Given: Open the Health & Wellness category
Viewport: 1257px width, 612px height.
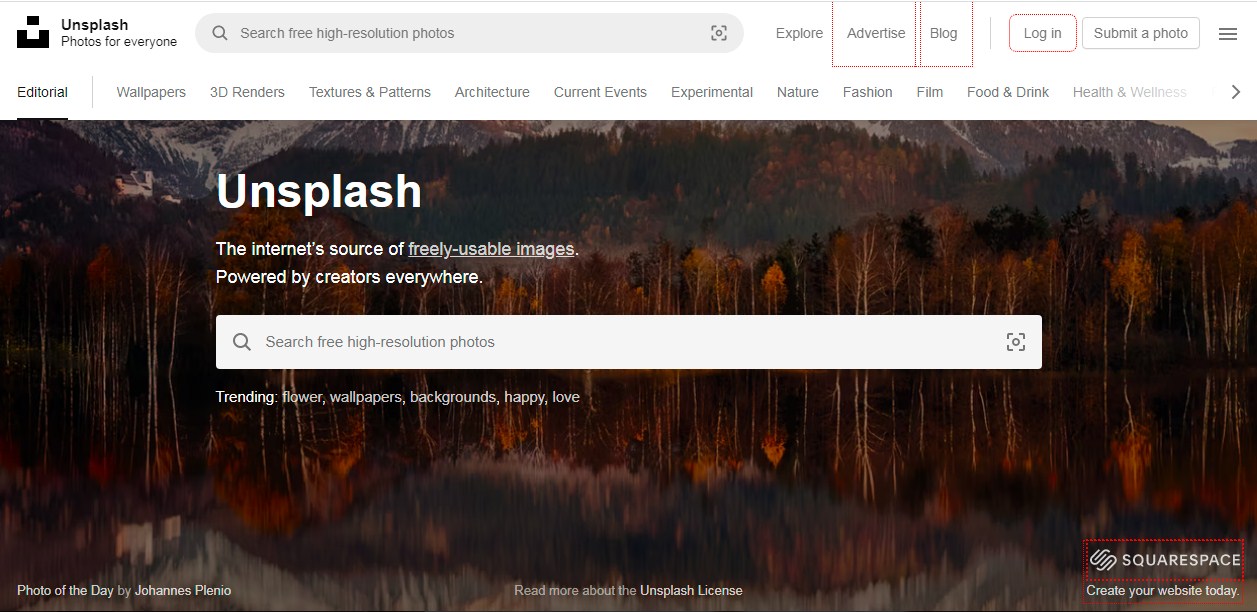Looking at the screenshot, I should pos(1130,92).
